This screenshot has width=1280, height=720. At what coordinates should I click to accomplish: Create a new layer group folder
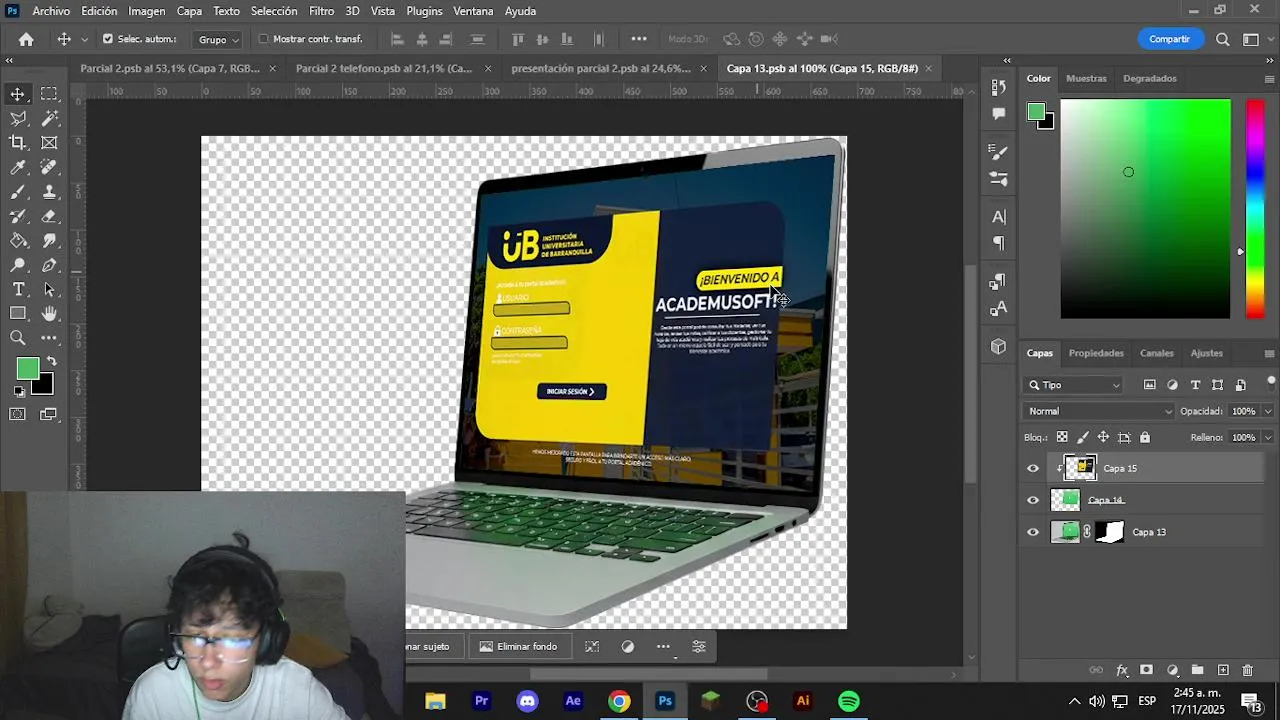pyautogui.click(x=1197, y=670)
